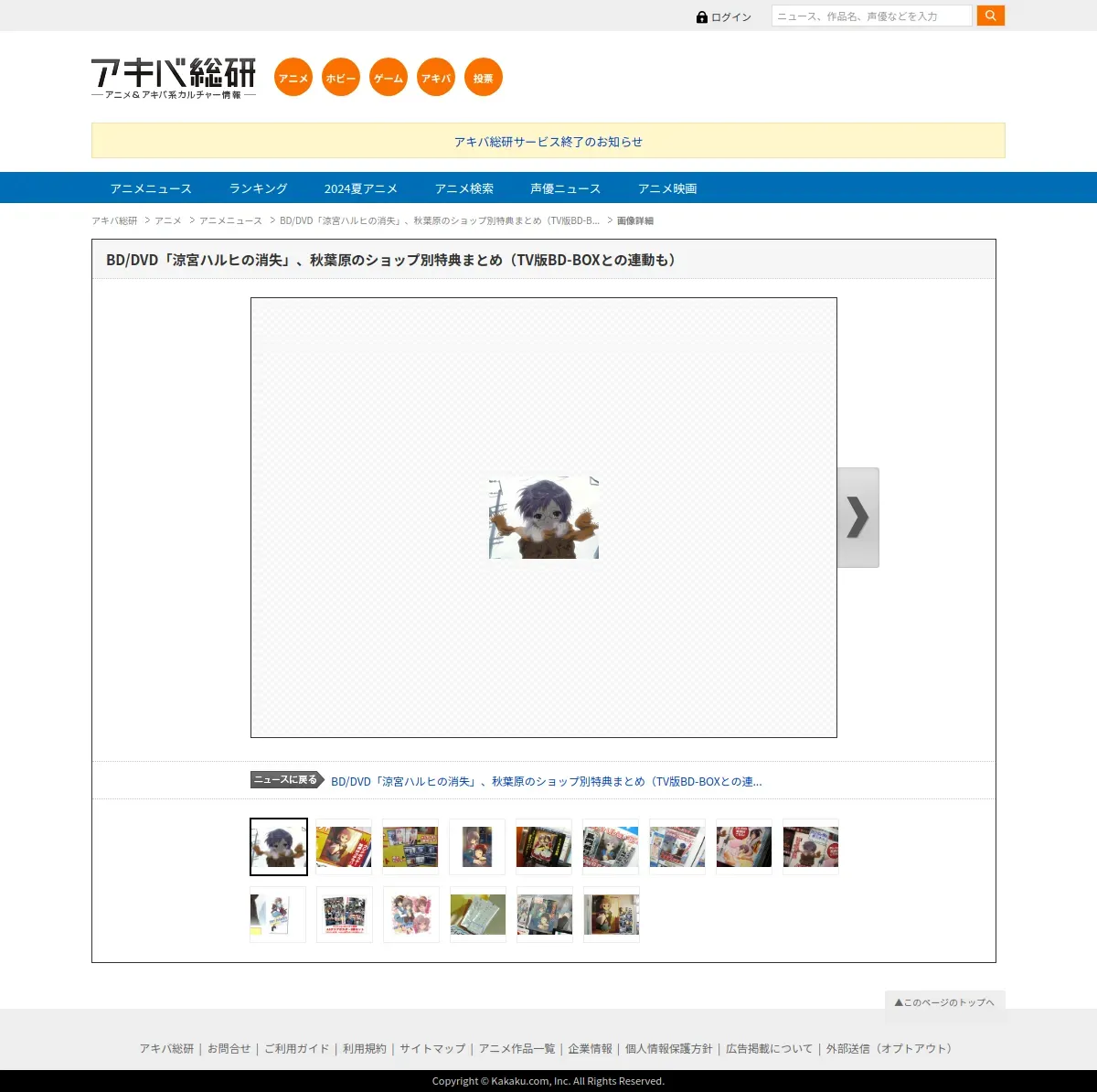Select the sixth thumbnail in first row
The height and width of the screenshot is (1092, 1097).
[x=611, y=847]
